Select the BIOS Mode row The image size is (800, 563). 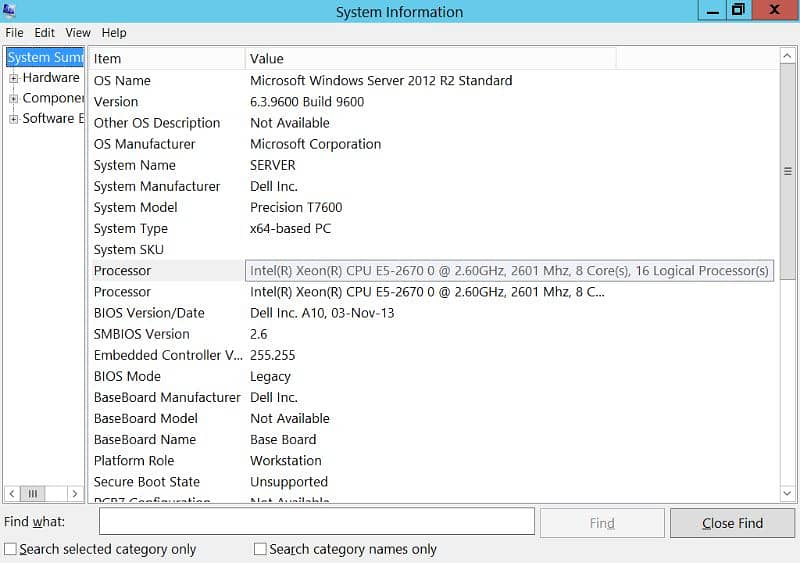pyautogui.click(x=433, y=376)
